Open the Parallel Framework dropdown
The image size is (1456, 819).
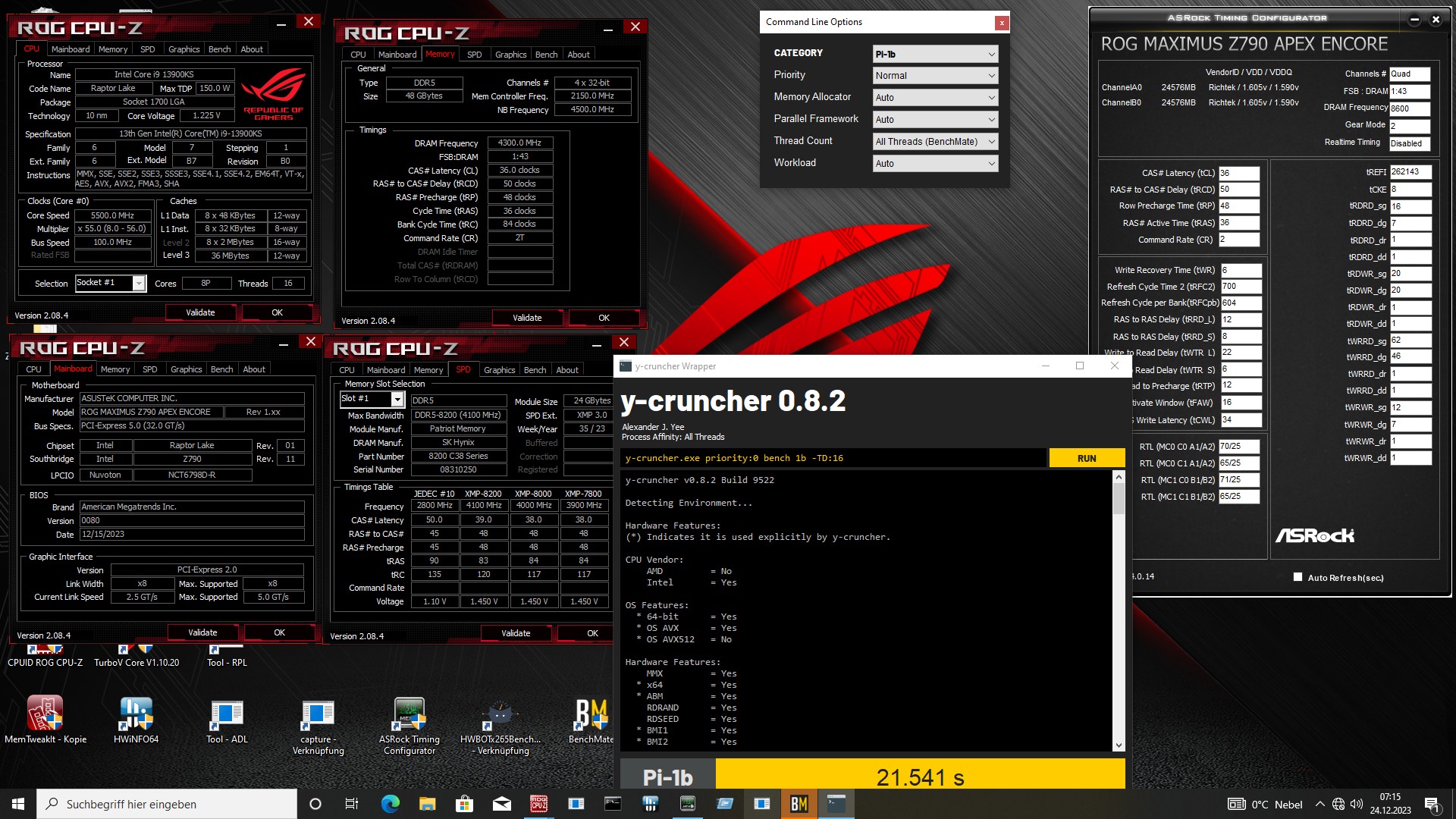point(935,120)
